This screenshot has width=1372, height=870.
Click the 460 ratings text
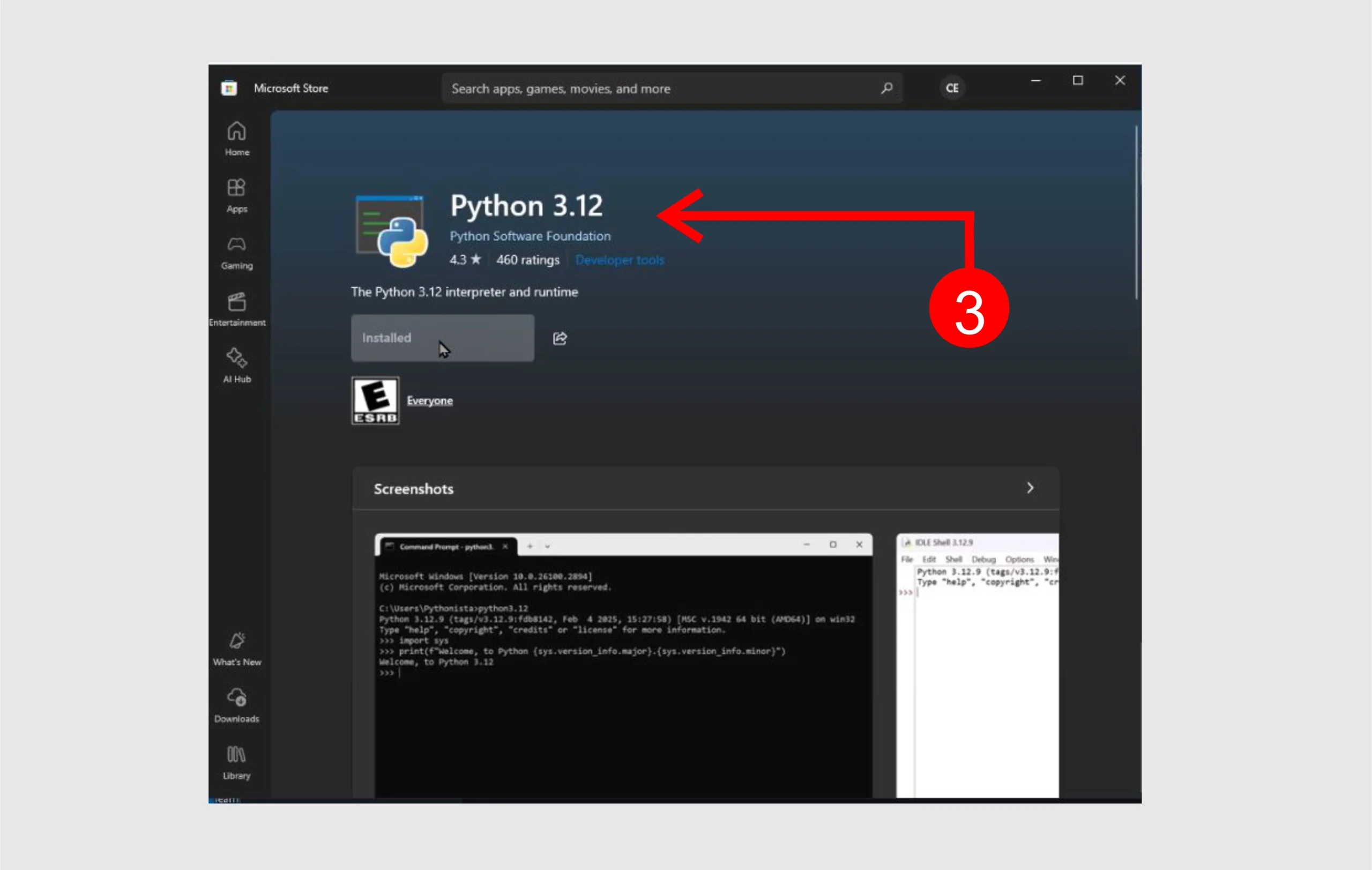pos(527,260)
